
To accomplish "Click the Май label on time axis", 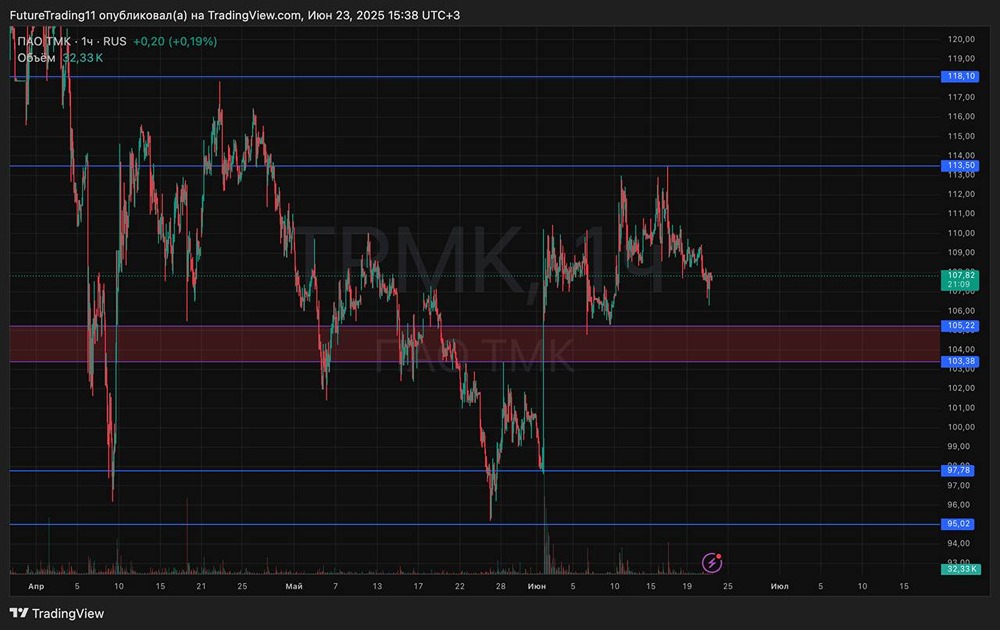I will pyautogui.click(x=294, y=586).
